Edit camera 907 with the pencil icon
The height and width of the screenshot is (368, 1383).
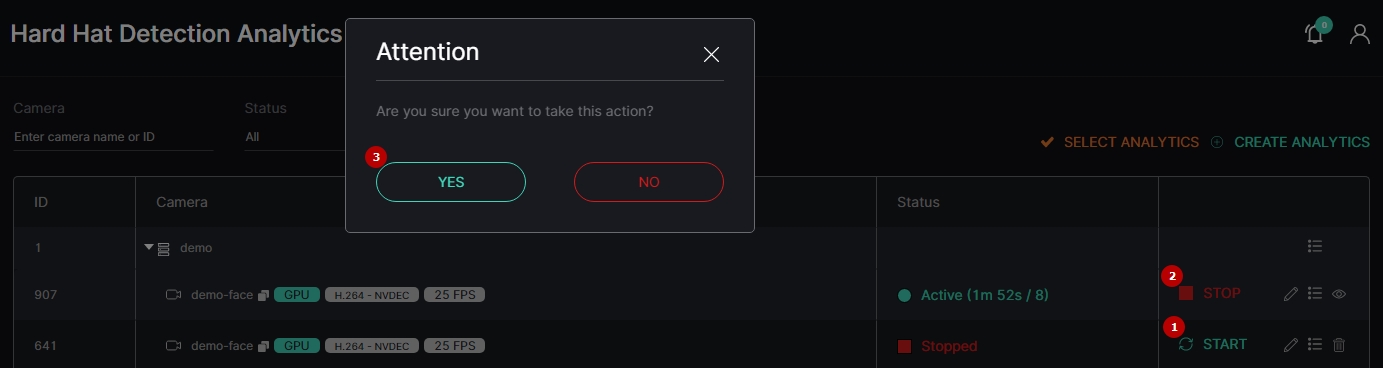(1291, 294)
